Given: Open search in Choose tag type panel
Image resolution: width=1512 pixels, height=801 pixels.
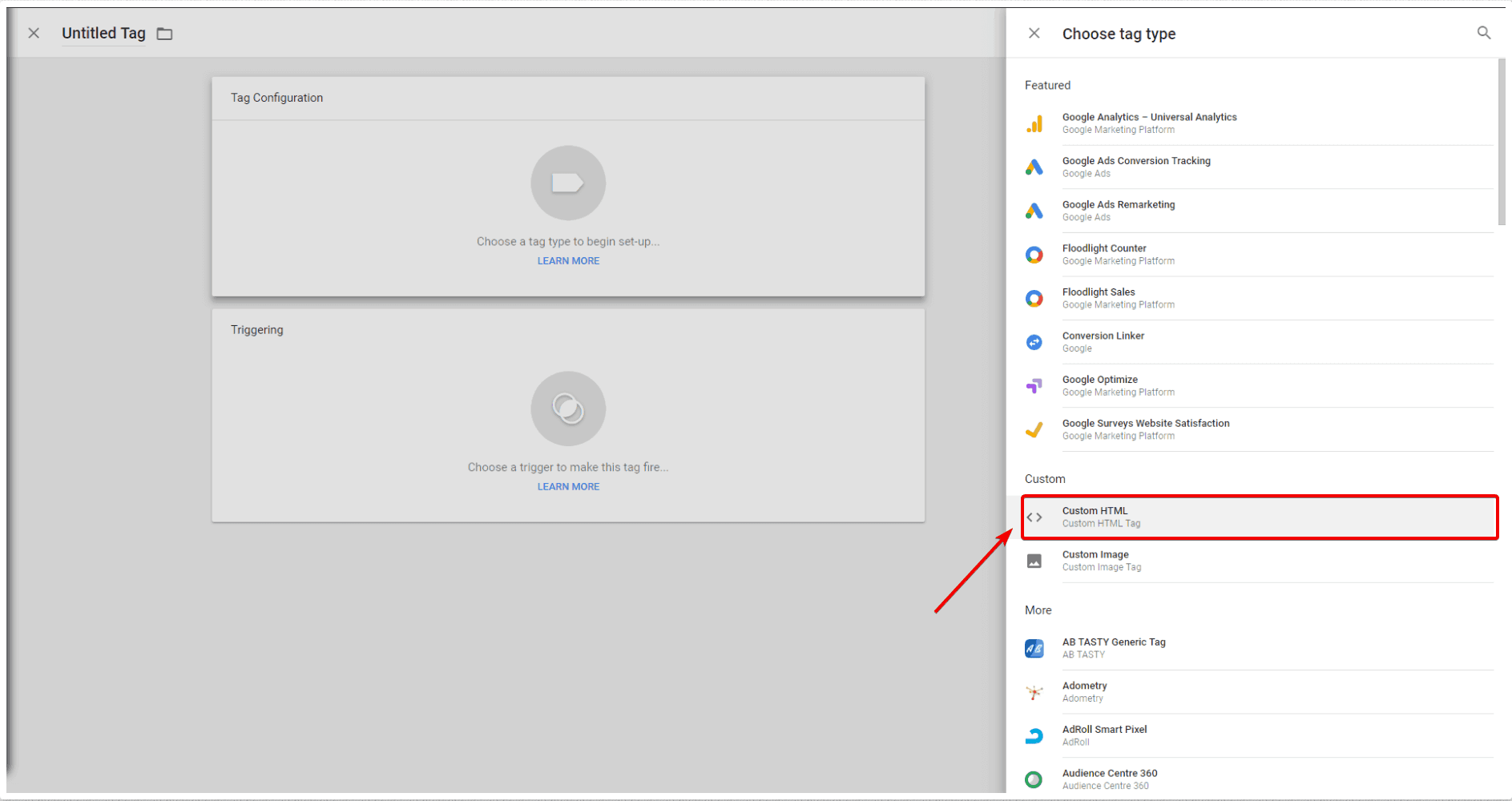Looking at the screenshot, I should (1484, 33).
